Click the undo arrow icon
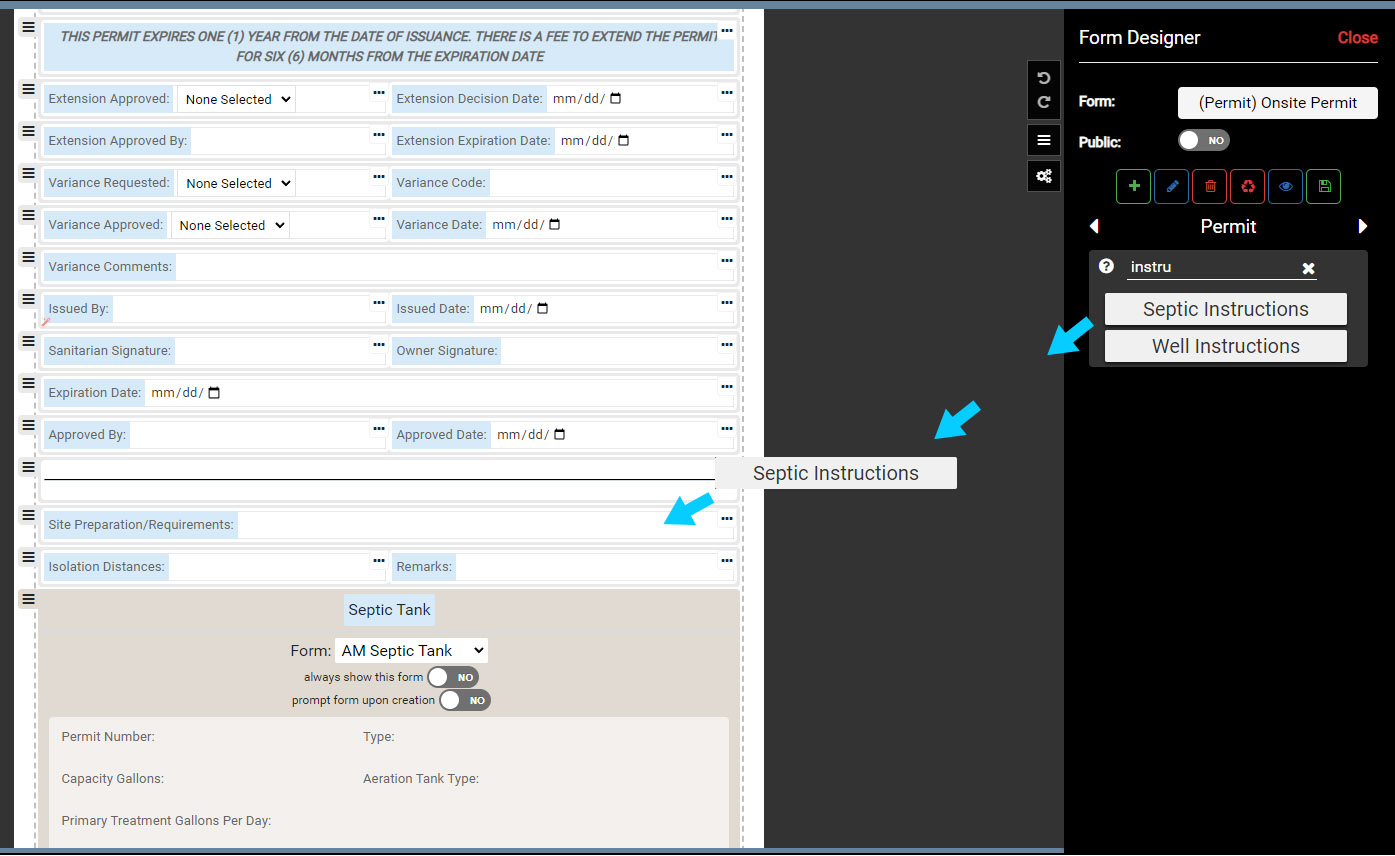Viewport: 1395px width, 856px height. click(x=1044, y=78)
